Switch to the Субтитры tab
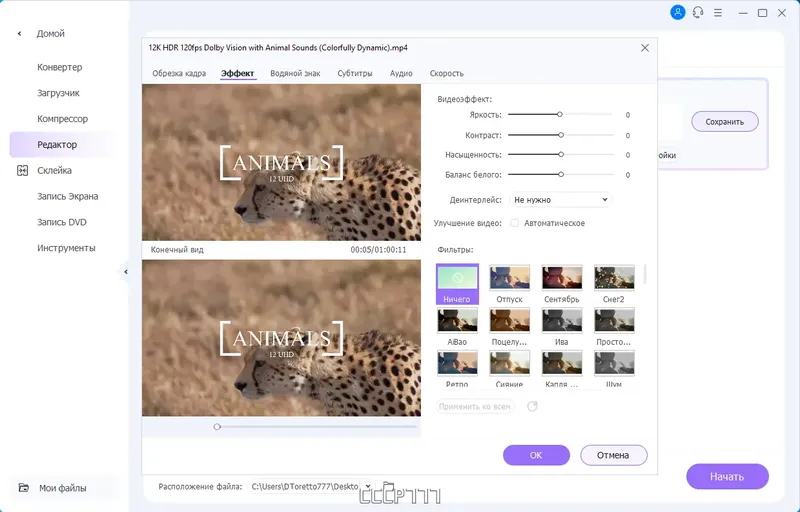Screen dimensions: 800x512 (x=355, y=73)
